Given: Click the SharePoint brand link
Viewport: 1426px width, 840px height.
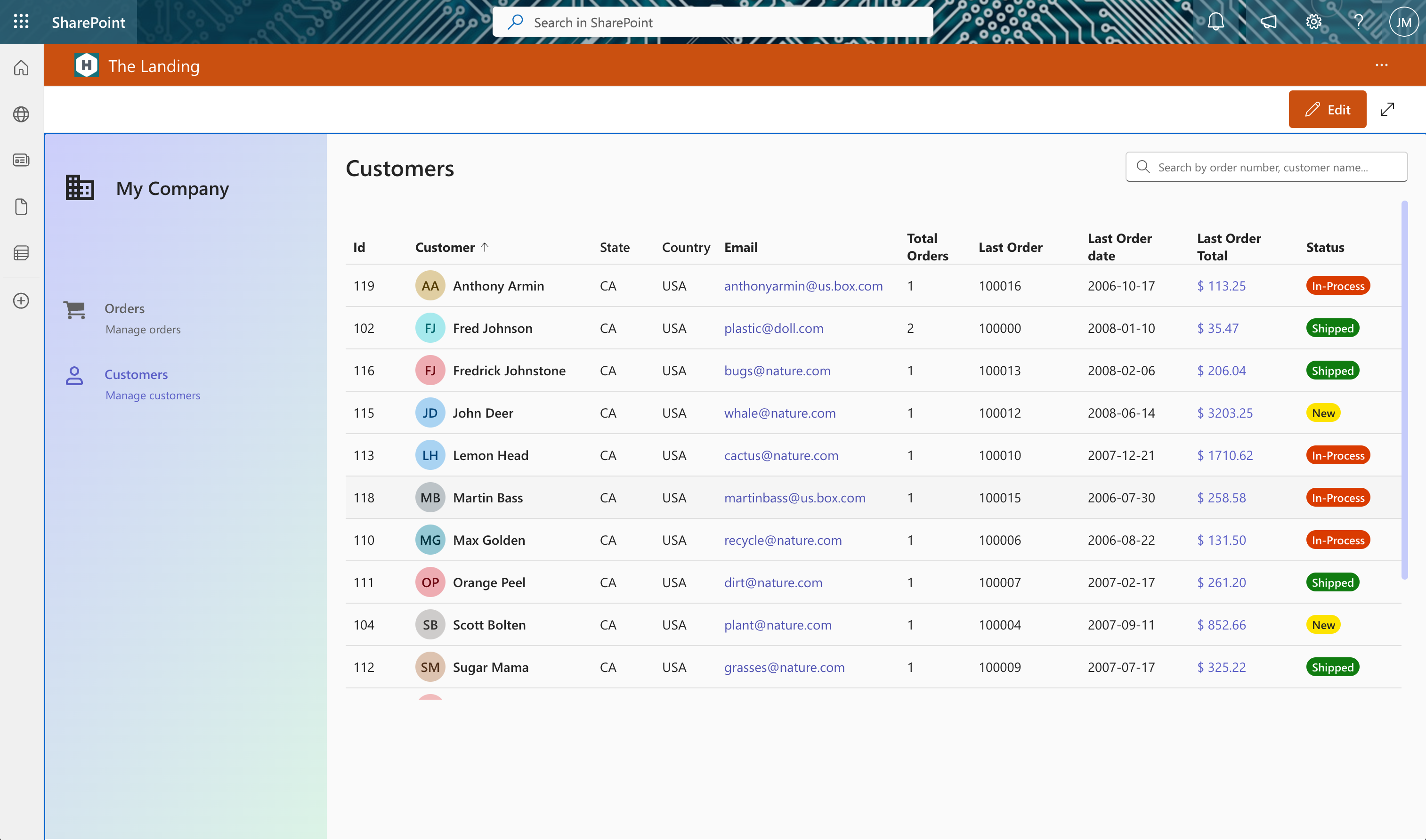Looking at the screenshot, I should point(89,22).
